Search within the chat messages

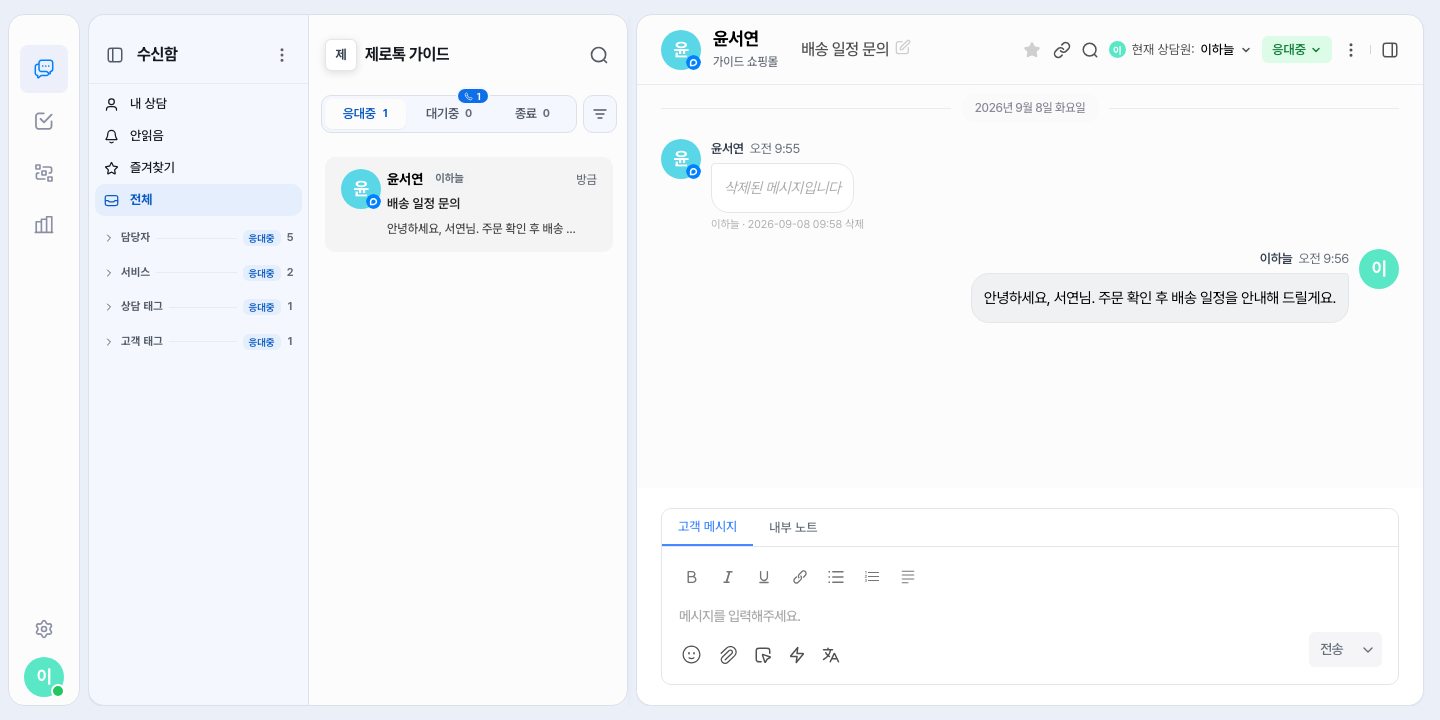1090,50
